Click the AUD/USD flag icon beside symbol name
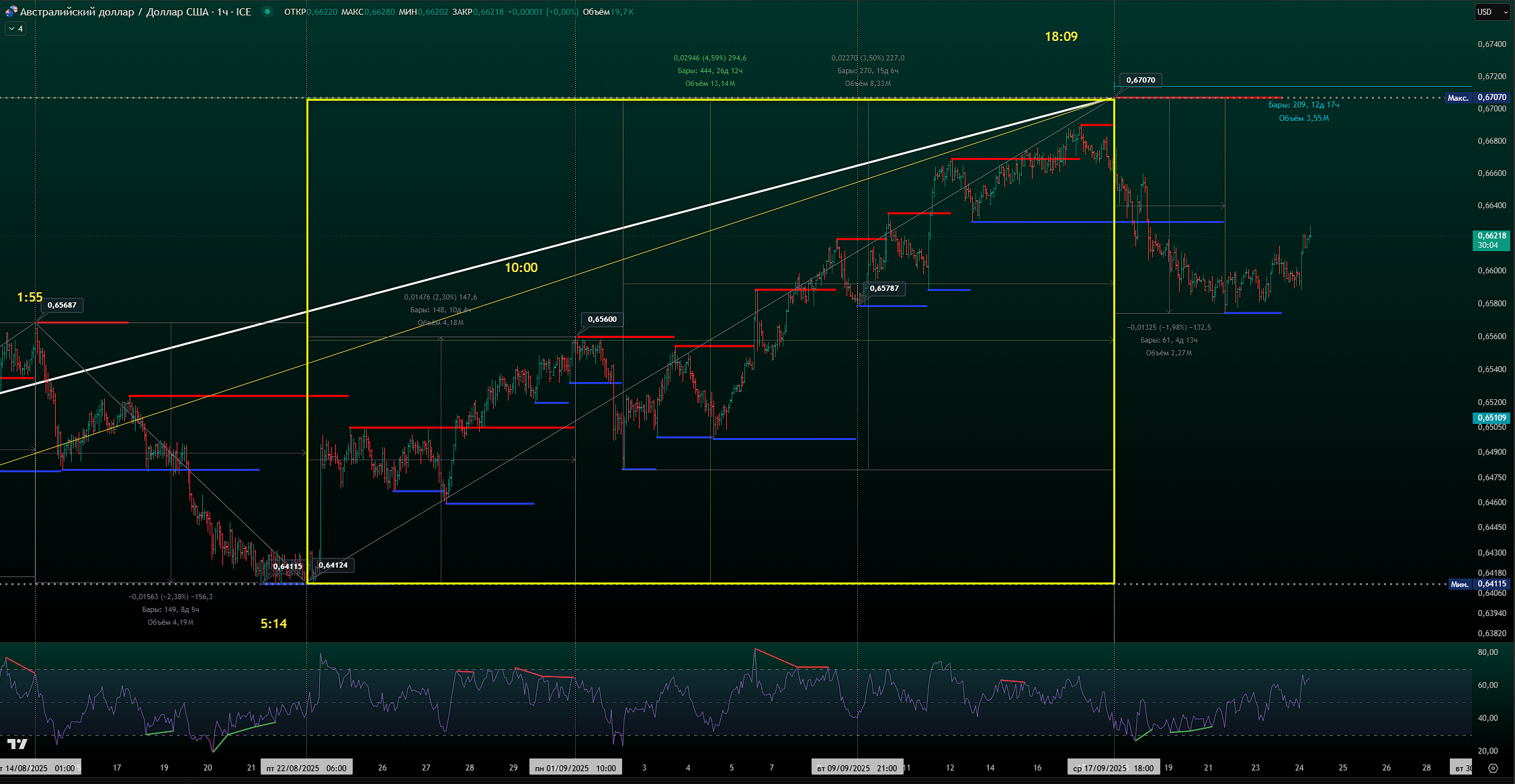The height and width of the screenshot is (784, 1515). (11, 11)
